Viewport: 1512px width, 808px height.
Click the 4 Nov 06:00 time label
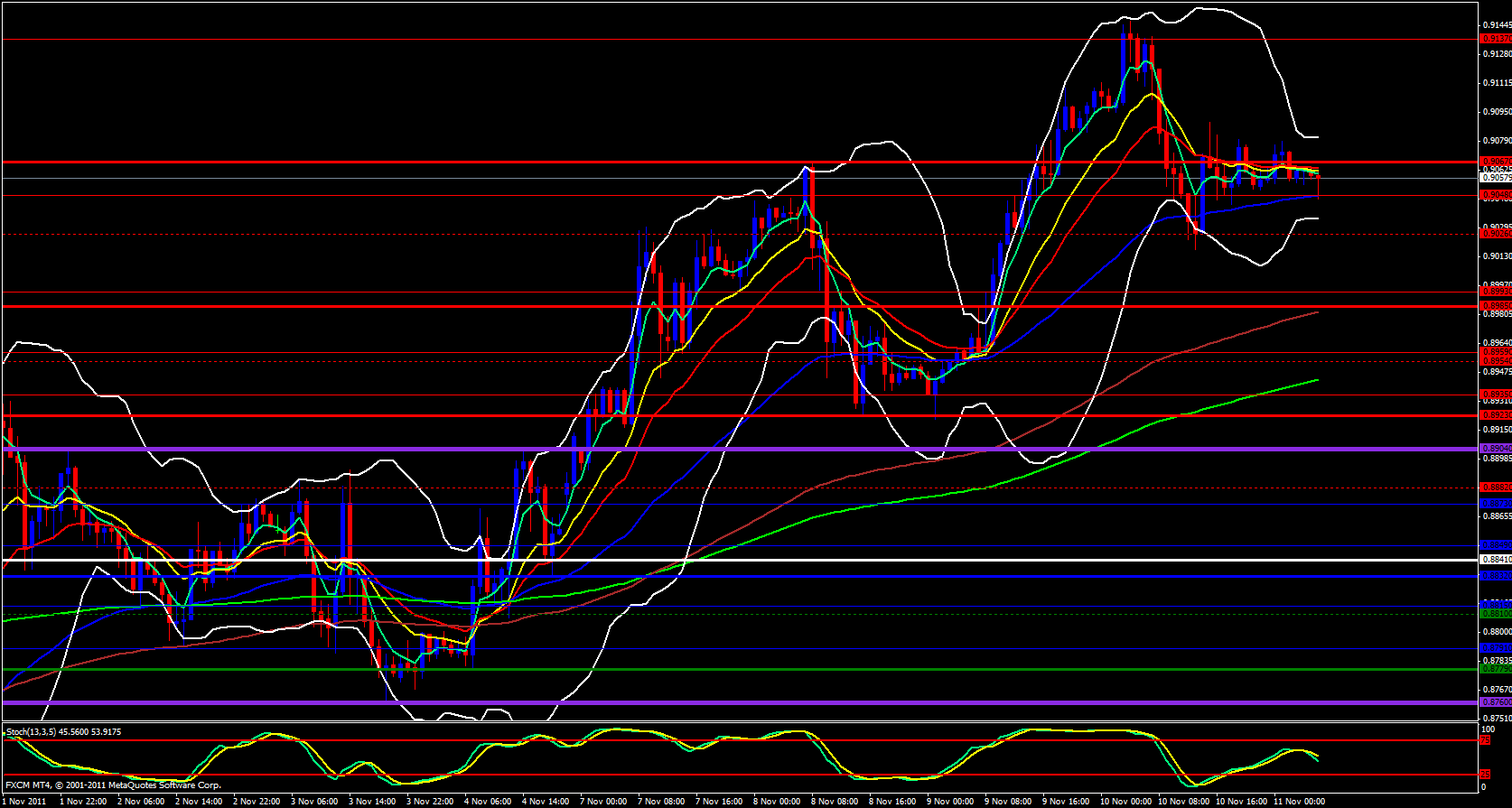pos(488,801)
